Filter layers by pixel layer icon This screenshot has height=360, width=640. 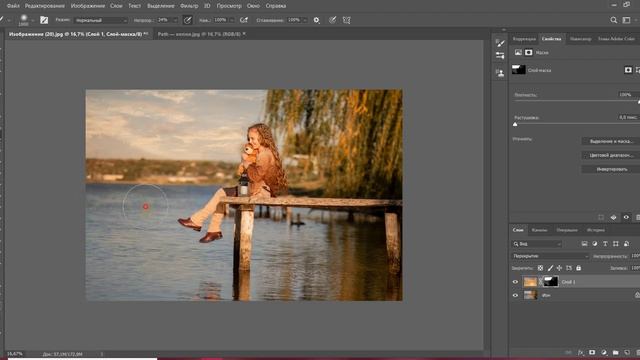pos(584,244)
